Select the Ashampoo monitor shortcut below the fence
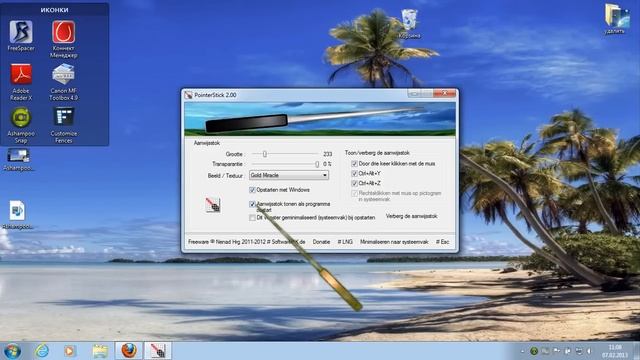The height and width of the screenshot is (360, 640). pyautogui.click(x=18, y=160)
